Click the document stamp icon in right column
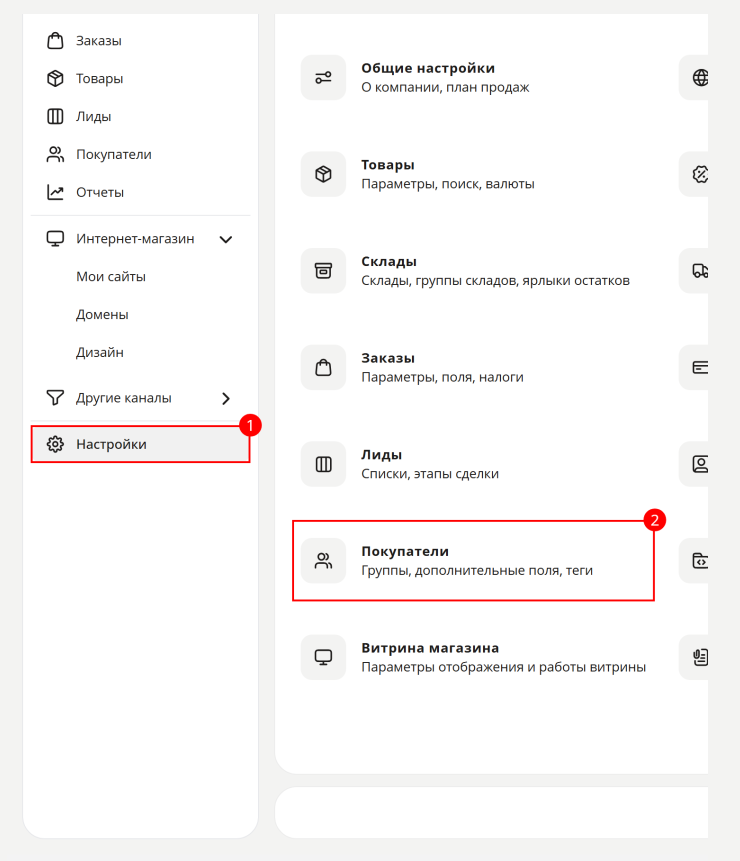Viewport: 740px width, 861px height. pos(699,657)
